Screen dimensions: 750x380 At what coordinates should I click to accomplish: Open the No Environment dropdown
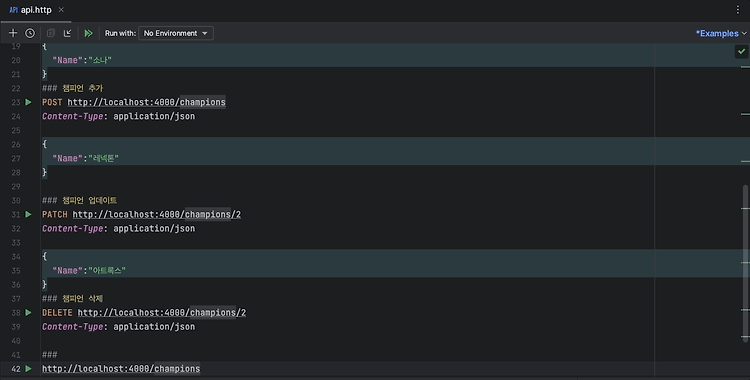(176, 33)
